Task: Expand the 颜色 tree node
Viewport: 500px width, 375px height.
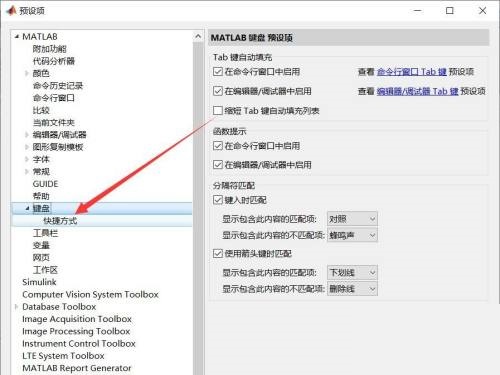Action: tap(27, 73)
